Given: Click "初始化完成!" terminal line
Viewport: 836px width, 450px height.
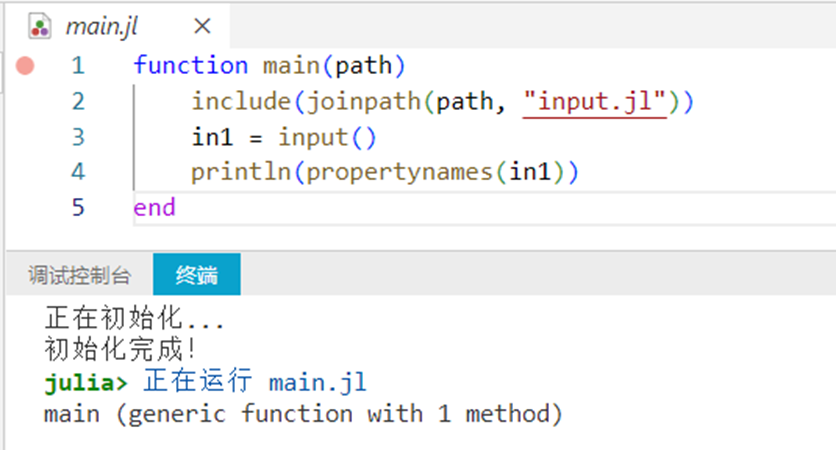Looking at the screenshot, I should tap(120, 350).
